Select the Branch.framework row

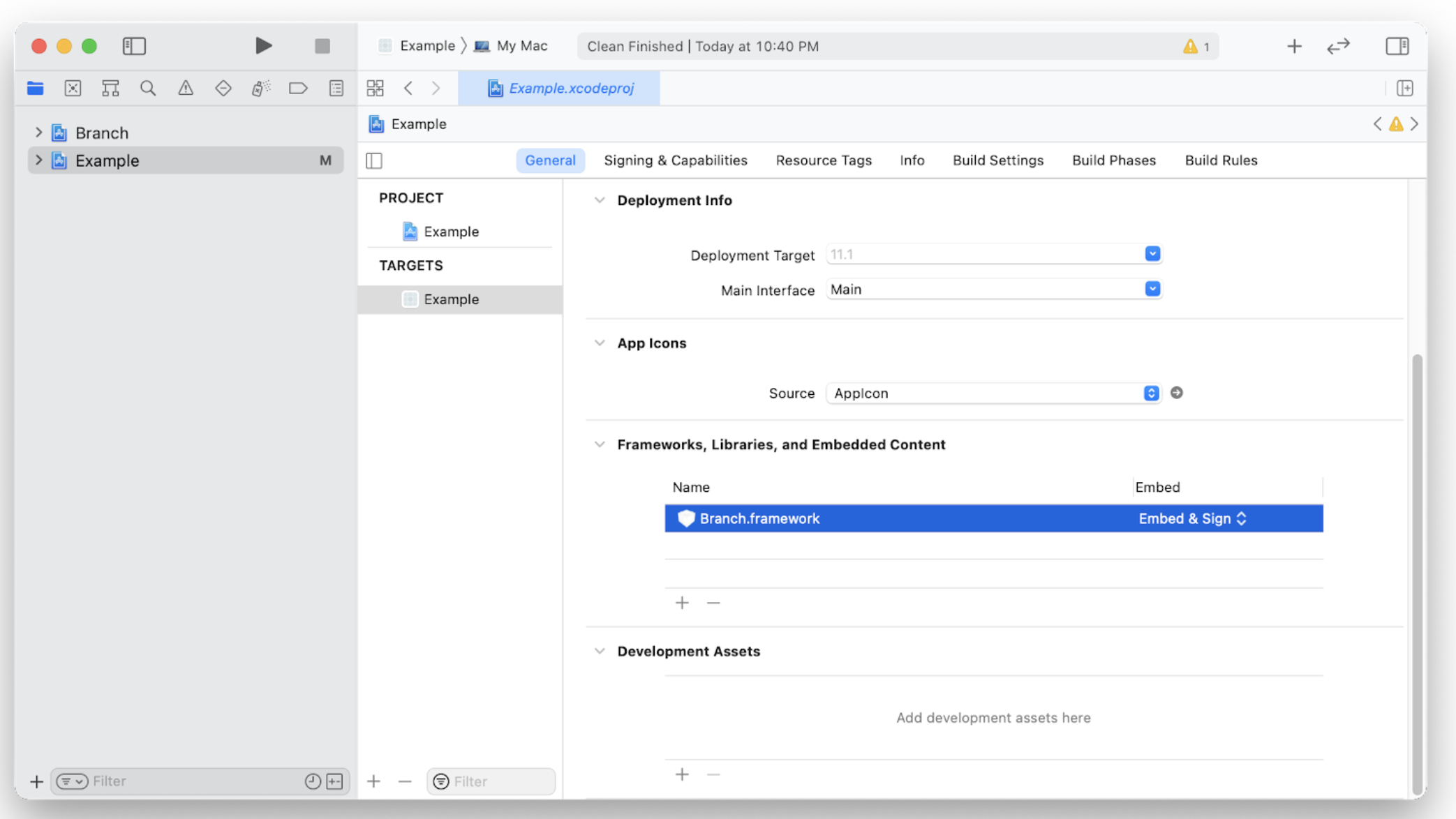(x=994, y=518)
